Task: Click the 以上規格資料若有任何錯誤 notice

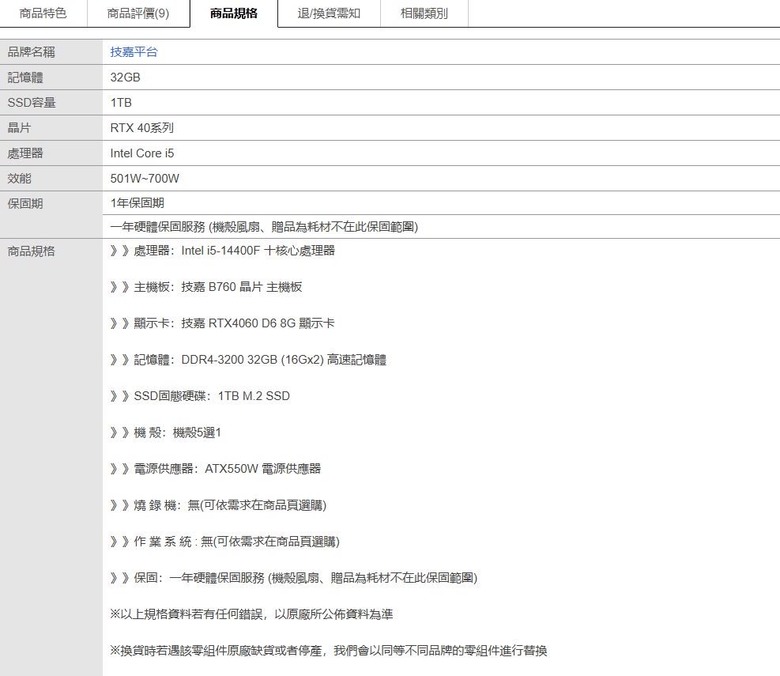Action: tap(252, 614)
